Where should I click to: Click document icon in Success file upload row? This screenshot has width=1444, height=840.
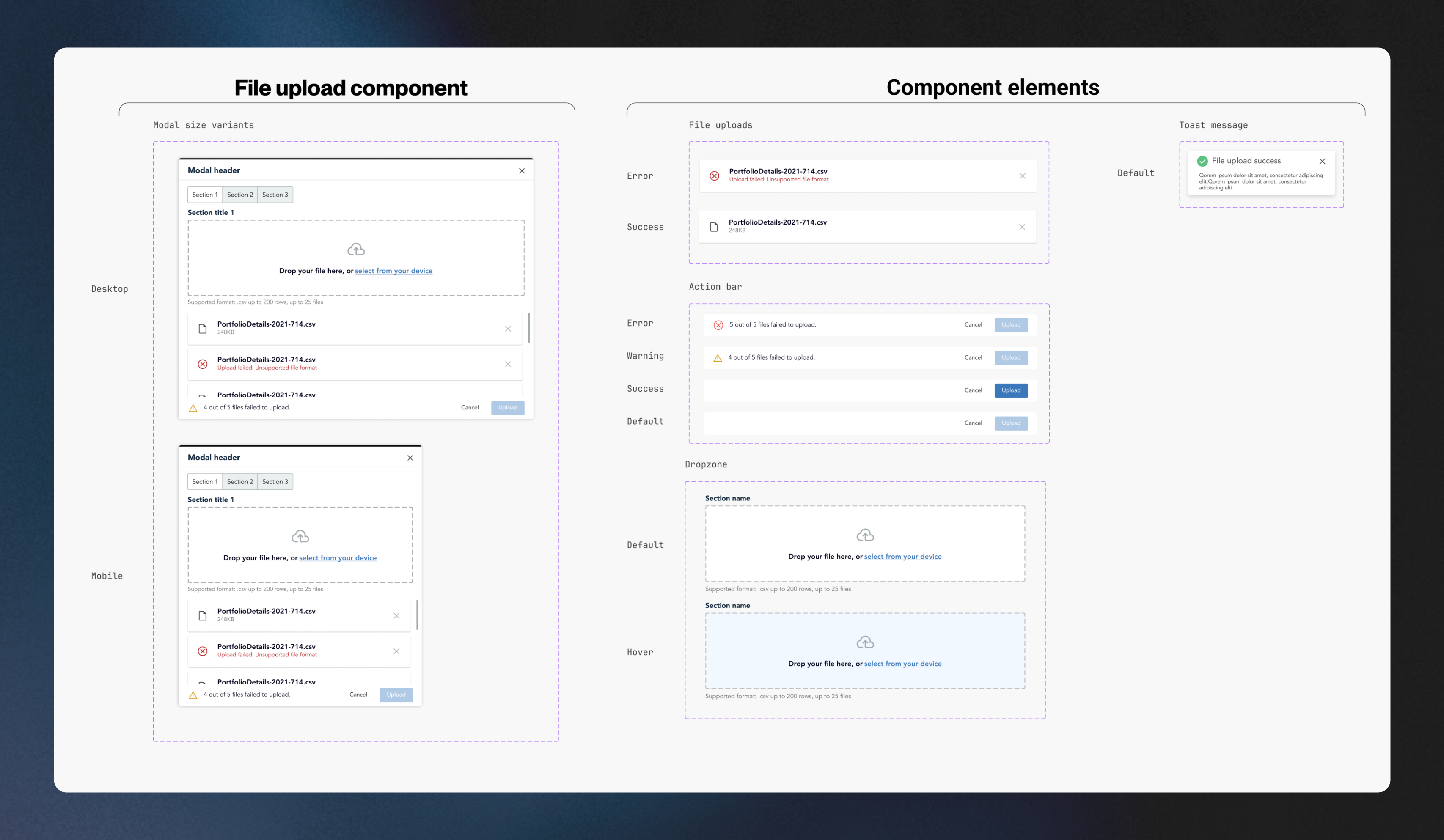coord(714,227)
